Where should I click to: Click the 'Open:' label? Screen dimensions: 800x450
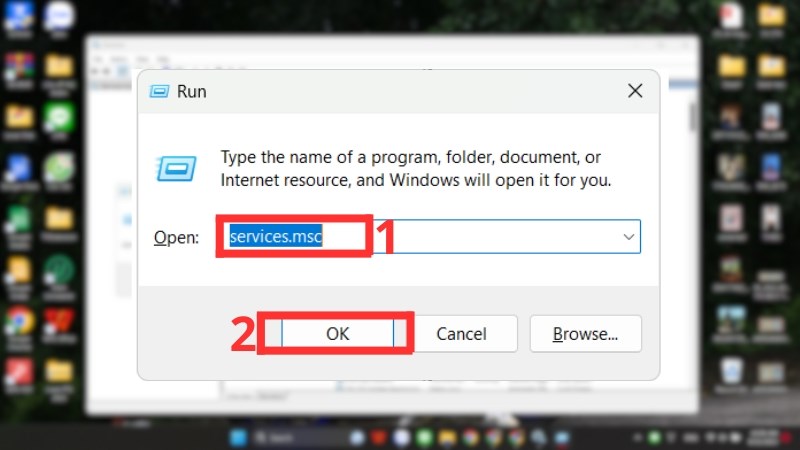point(176,237)
